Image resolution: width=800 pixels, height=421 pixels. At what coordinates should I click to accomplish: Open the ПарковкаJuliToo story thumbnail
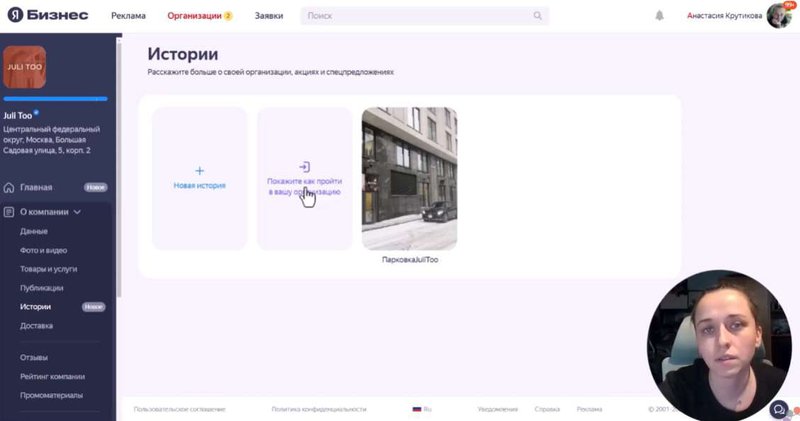point(409,178)
